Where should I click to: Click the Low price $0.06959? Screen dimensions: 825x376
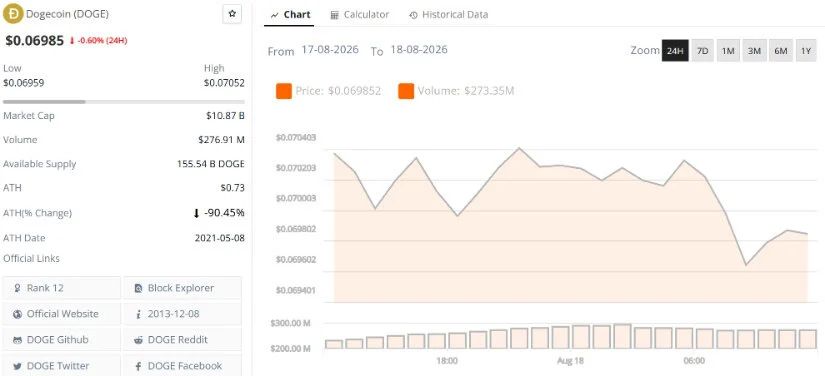tap(24, 83)
